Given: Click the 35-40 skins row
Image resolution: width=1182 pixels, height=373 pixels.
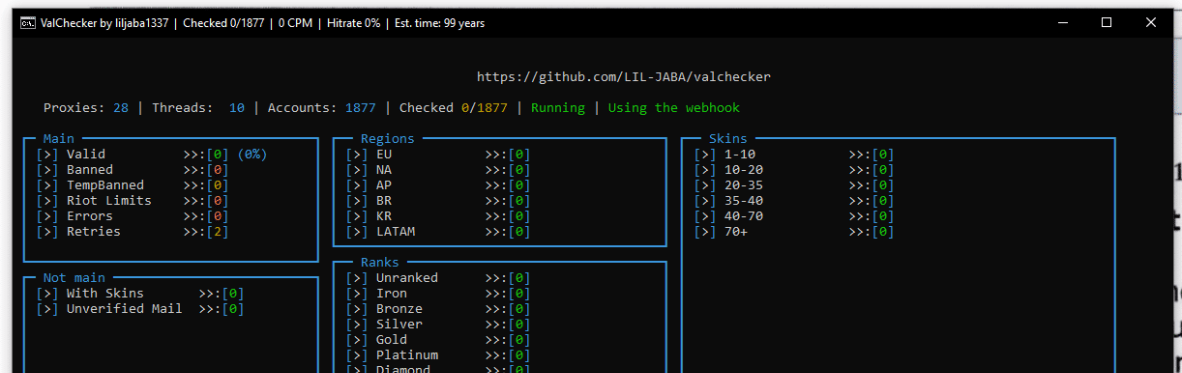Looking at the screenshot, I should tap(794, 200).
